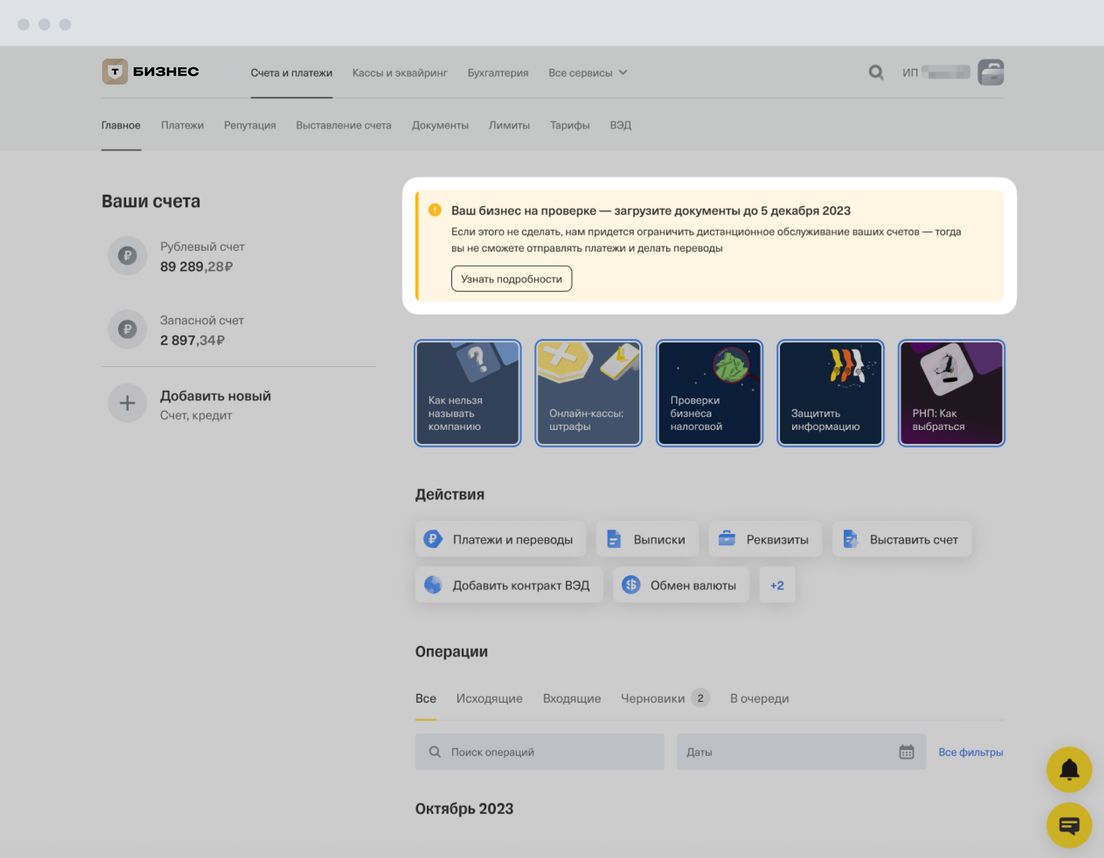Click the T-Business logo
This screenshot has height=858, width=1104.
click(x=150, y=71)
